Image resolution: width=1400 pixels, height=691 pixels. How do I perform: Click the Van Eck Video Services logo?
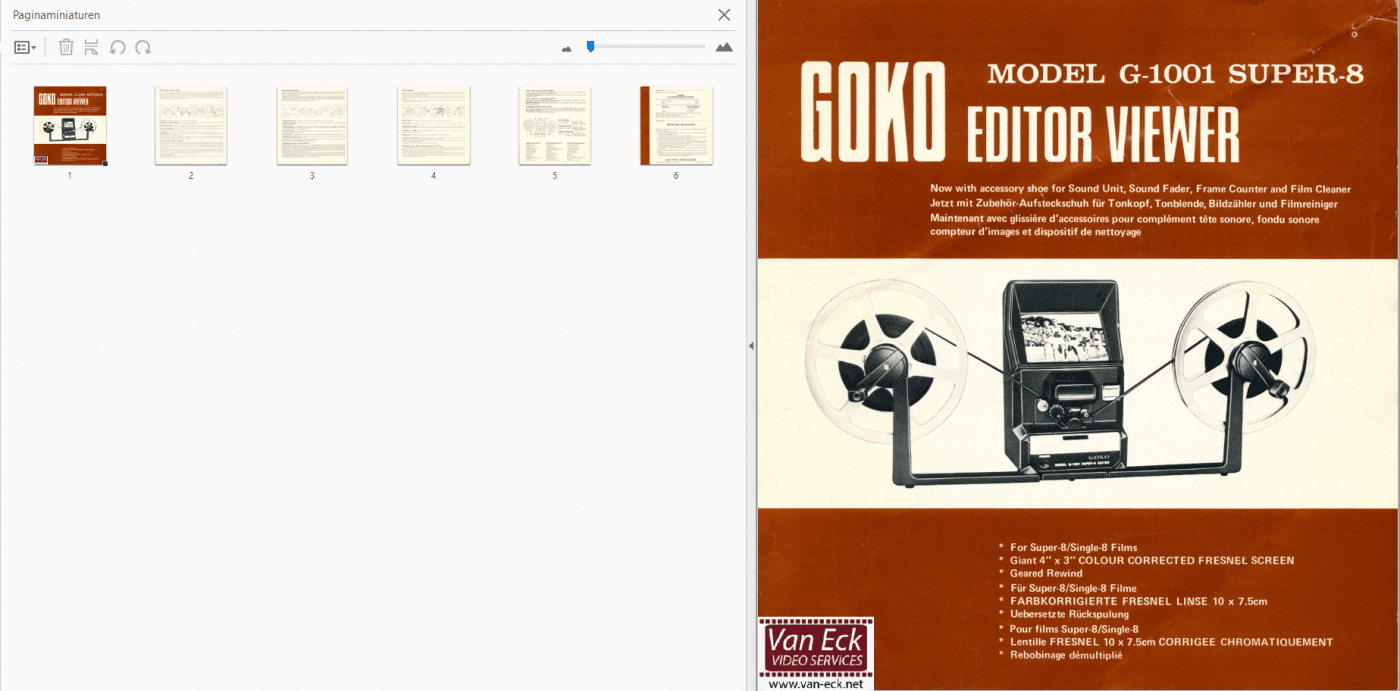[816, 647]
